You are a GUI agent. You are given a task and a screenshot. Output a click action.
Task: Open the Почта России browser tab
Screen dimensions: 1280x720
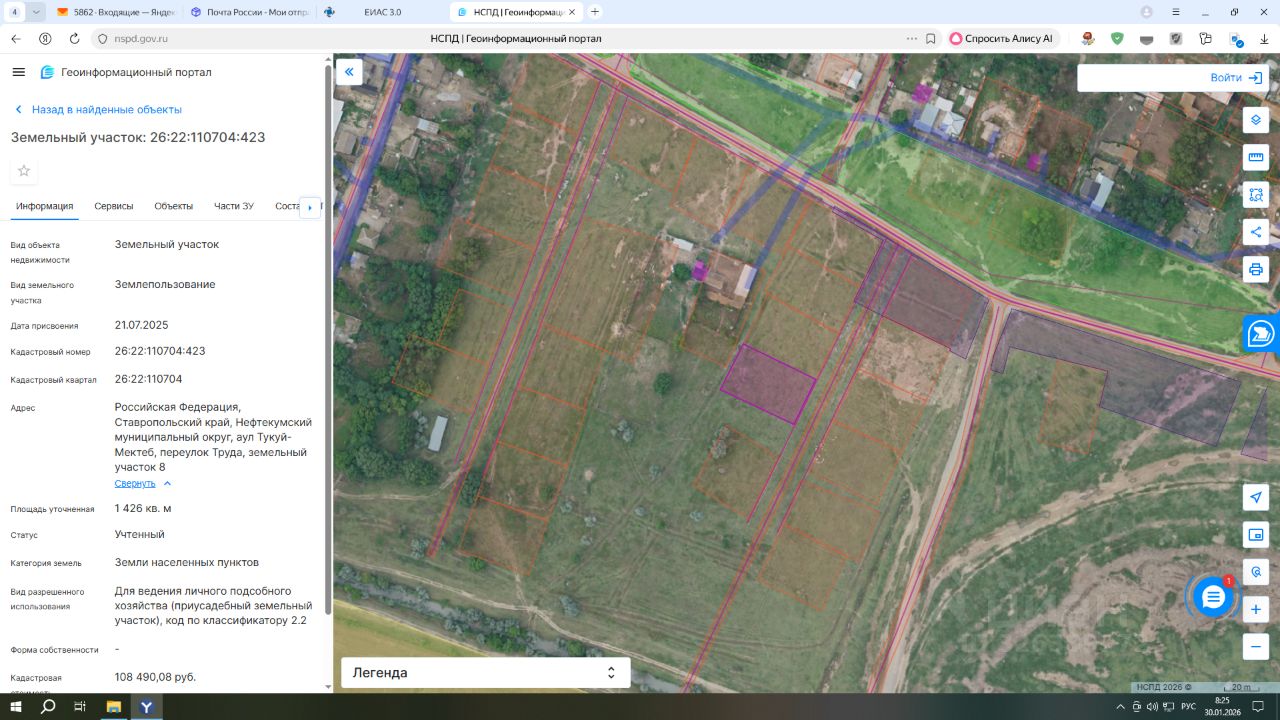247,12
